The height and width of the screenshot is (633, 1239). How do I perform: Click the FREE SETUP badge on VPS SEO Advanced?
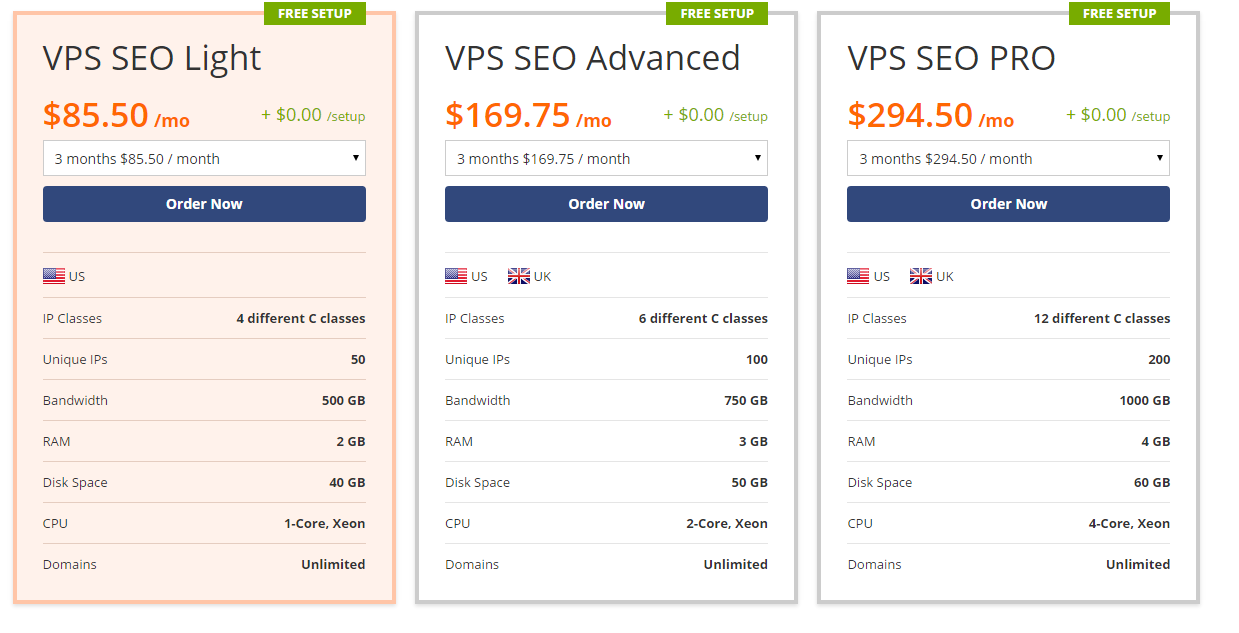pyautogui.click(x=717, y=14)
